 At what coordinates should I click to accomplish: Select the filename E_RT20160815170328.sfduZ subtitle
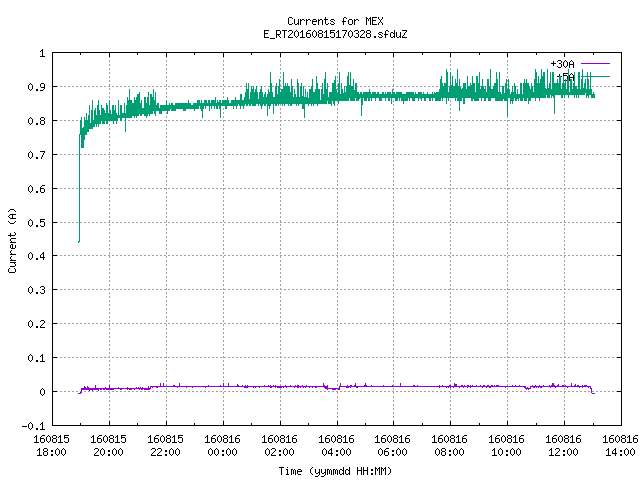[x=335, y=34]
